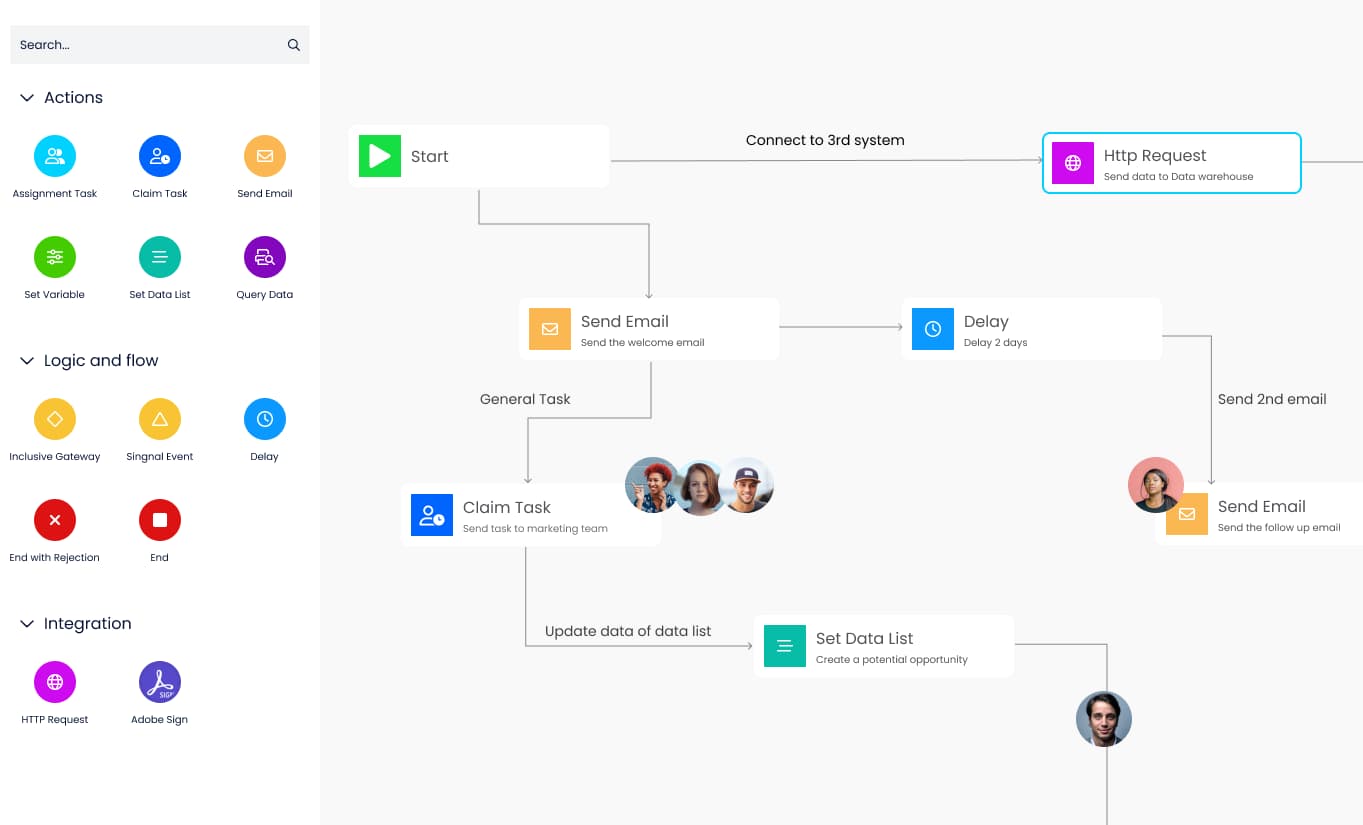
Task: Collapse the Logic and flow section
Action: pyautogui.click(x=27, y=361)
